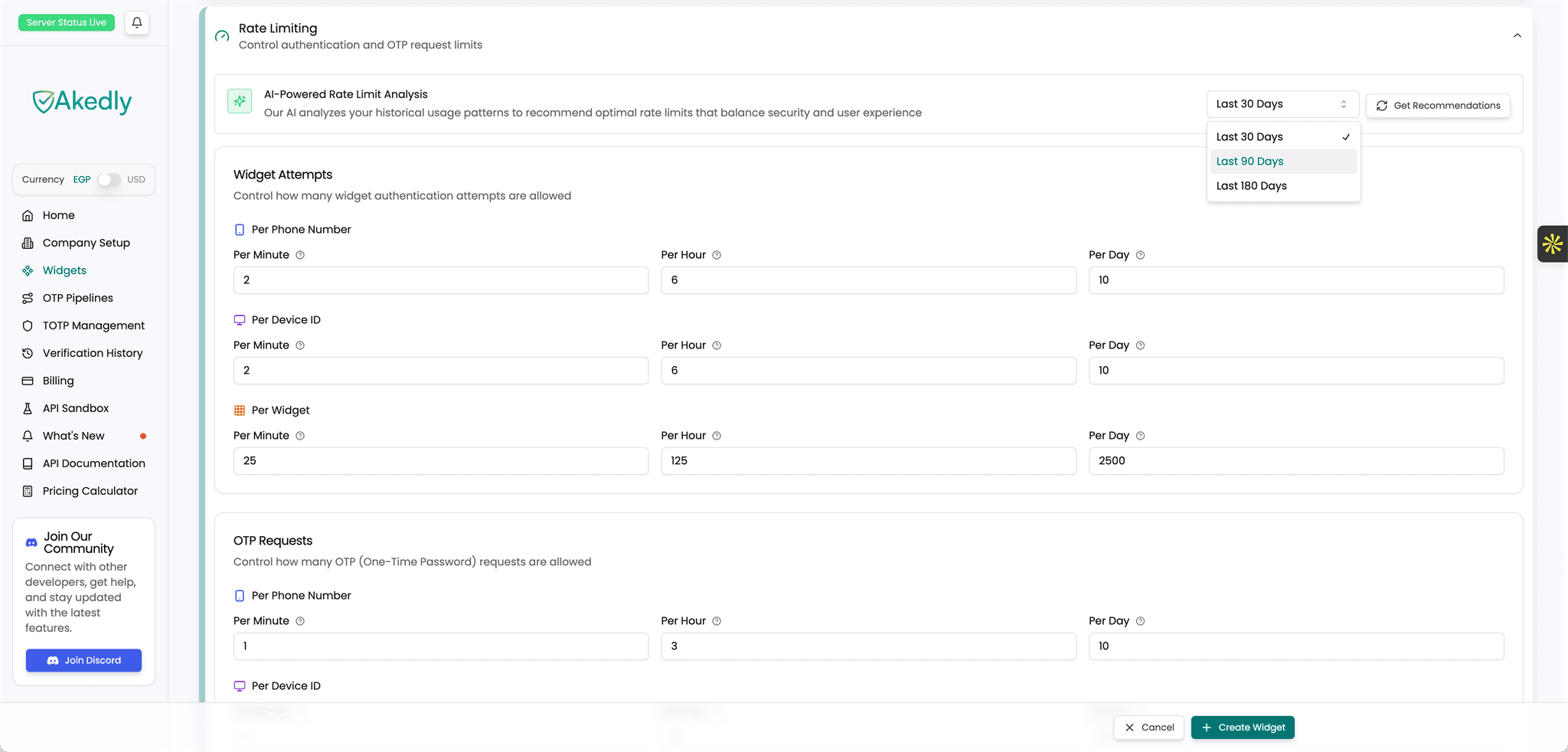Focus OTP Requests Per Hour field showing 3
This screenshot has height=752, width=1568.
click(868, 646)
